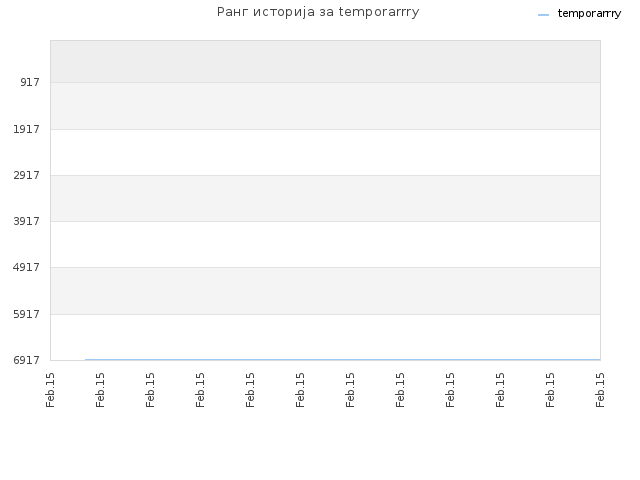Click the shaded band between 2917 and 3917
Viewport: 640px width, 480px height.
click(x=325, y=198)
